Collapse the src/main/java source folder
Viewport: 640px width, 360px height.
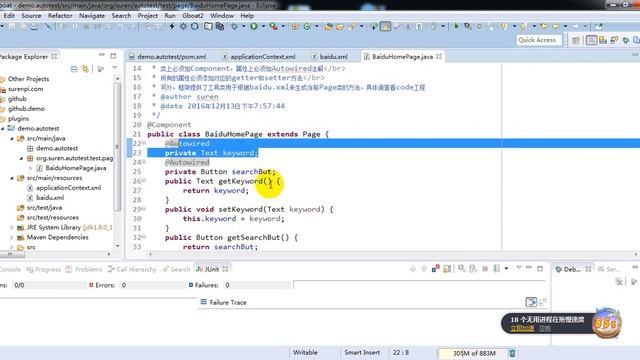pyautogui.click(x=12, y=139)
